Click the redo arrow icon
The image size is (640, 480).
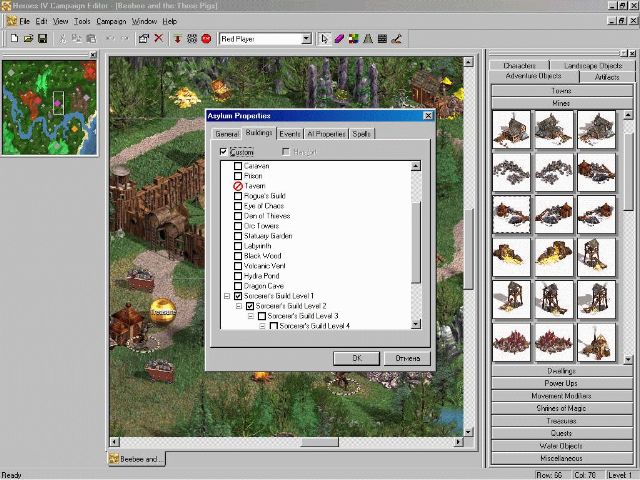(124, 39)
